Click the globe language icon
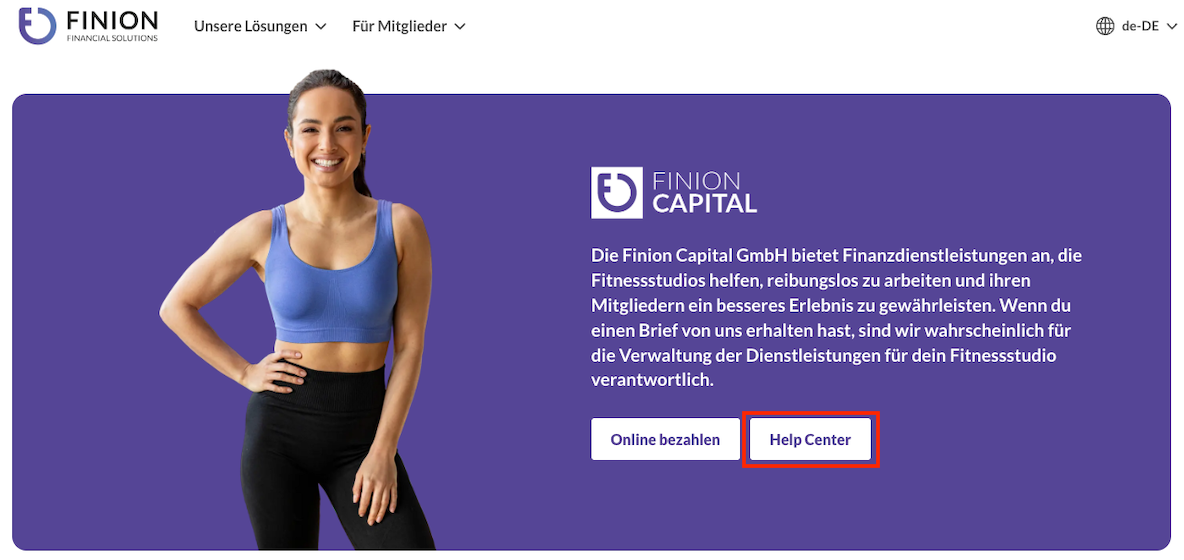Viewport: 1184px width, 560px height. 1105,26
